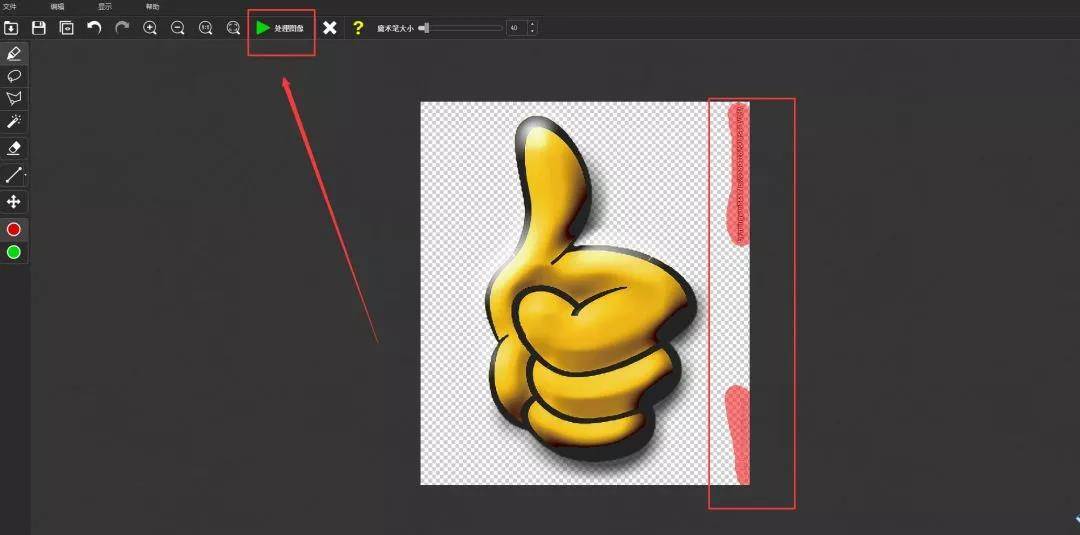Choose the Polygon selection tool
Viewport: 1080px width, 535px height.
coord(14,98)
